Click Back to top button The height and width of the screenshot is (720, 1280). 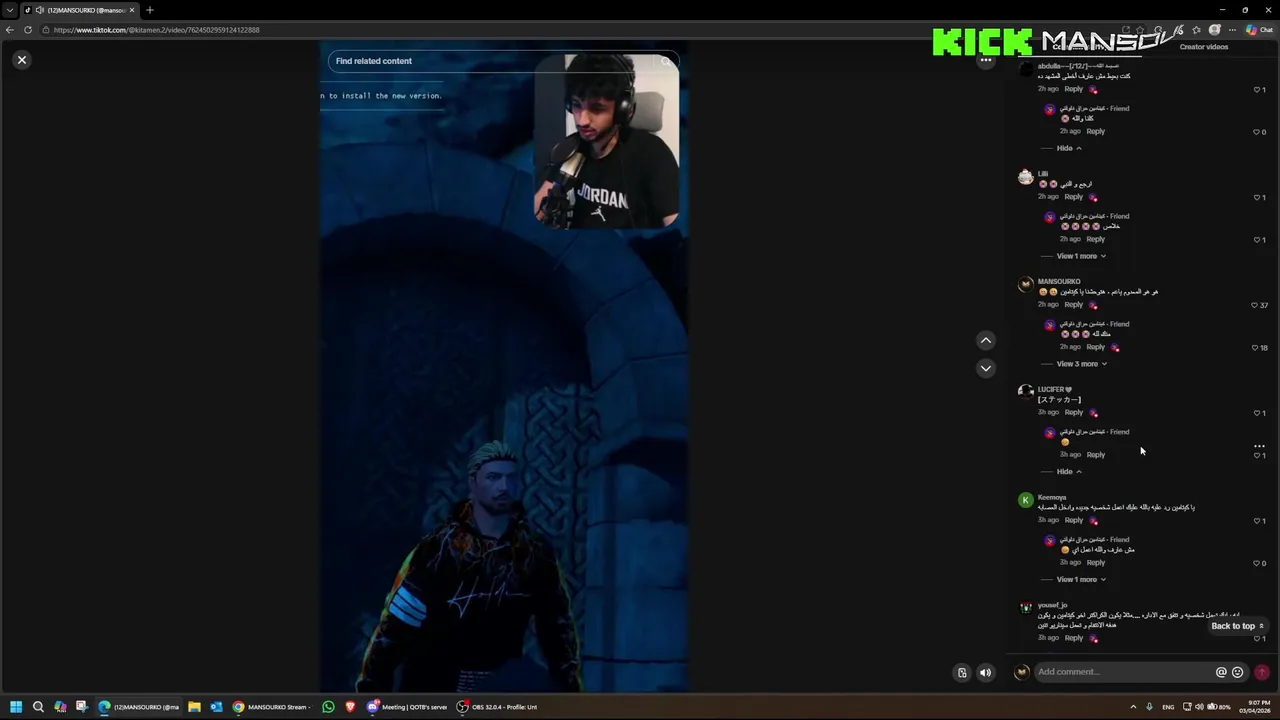[x=1238, y=626]
